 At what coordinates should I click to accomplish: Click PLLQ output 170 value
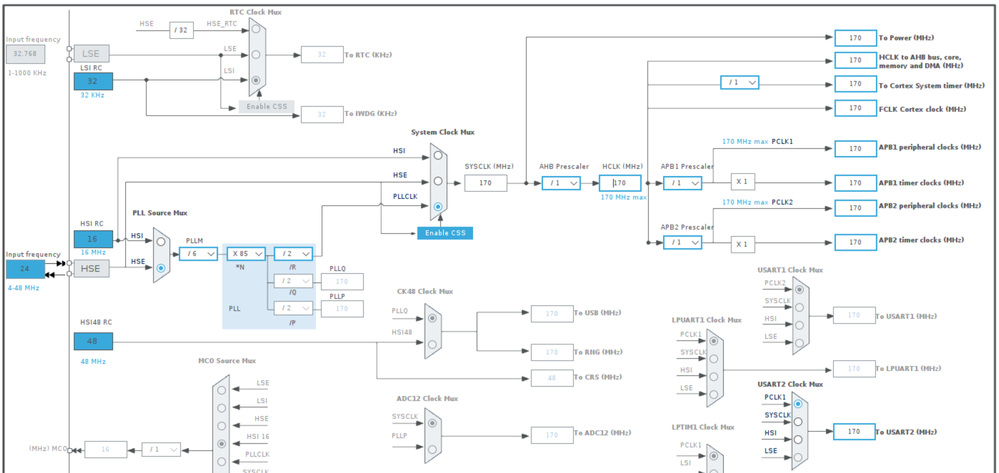tap(342, 281)
